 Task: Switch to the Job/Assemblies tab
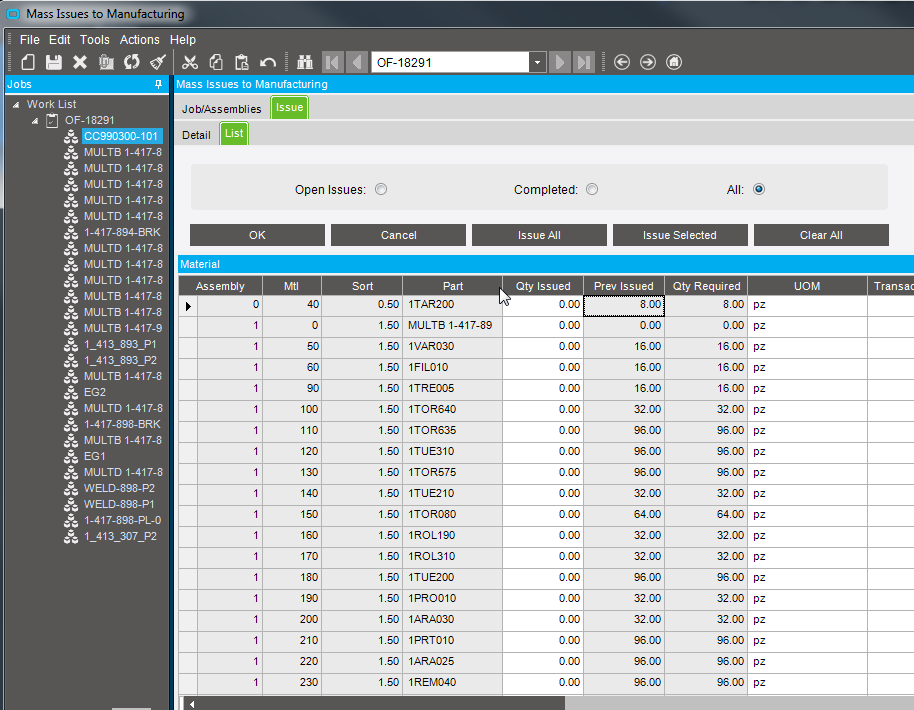click(222, 109)
